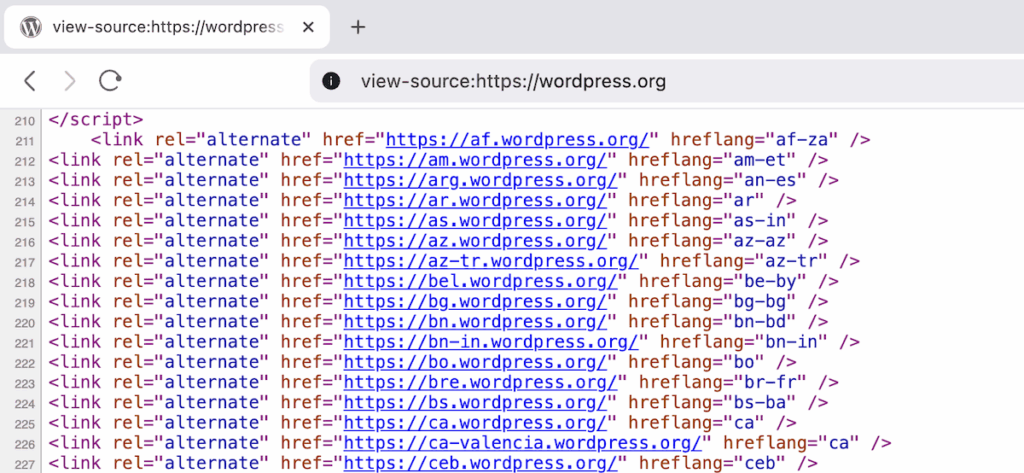The height and width of the screenshot is (473, 1024).
Task: Click the site info icon in address bar
Action: [x=331, y=81]
